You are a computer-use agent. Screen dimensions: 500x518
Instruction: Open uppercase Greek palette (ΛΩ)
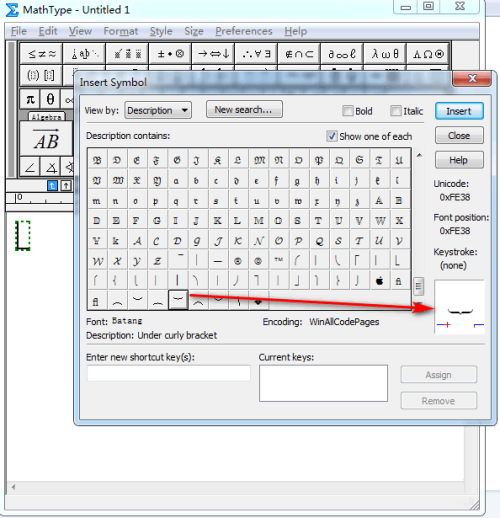428,54
